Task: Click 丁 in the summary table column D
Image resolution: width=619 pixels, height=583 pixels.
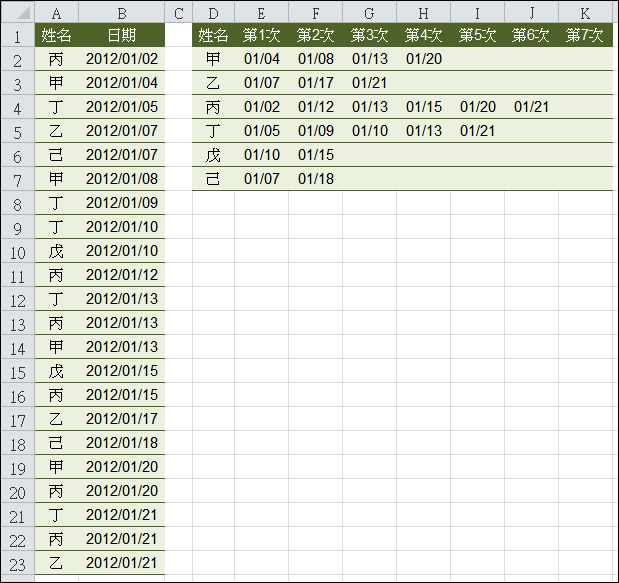Action: coord(213,131)
